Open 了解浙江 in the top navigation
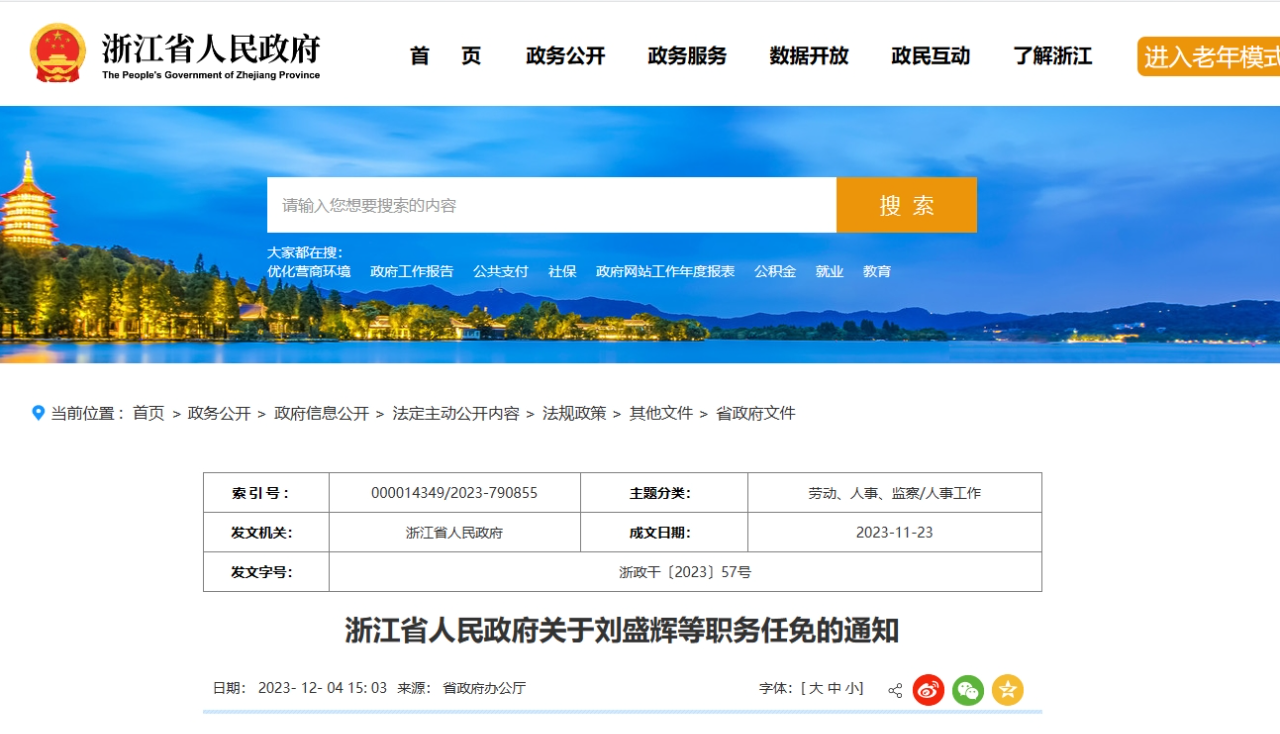1280x734 pixels. tap(1052, 56)
